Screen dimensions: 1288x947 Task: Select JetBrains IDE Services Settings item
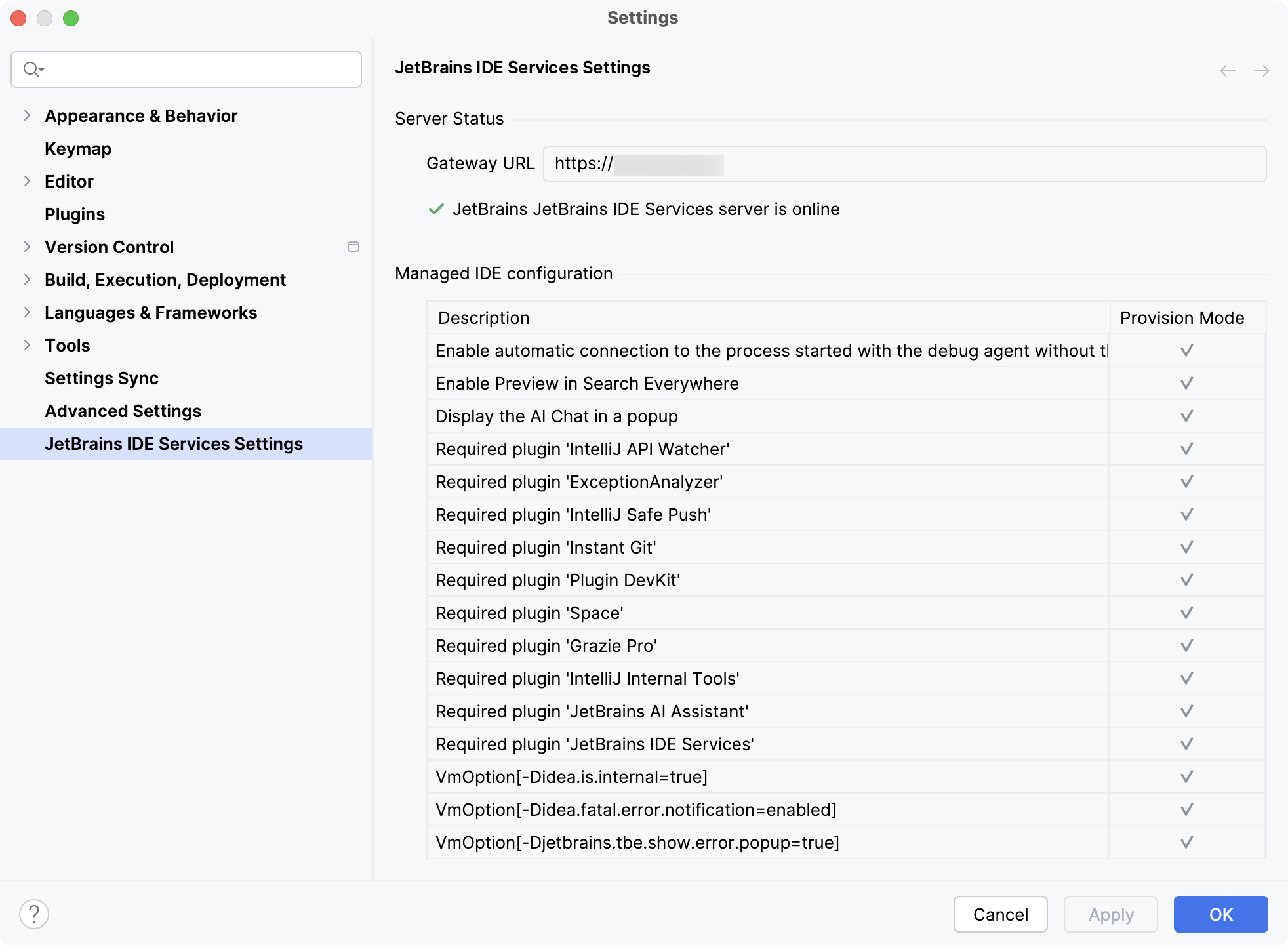click(186, 444)
